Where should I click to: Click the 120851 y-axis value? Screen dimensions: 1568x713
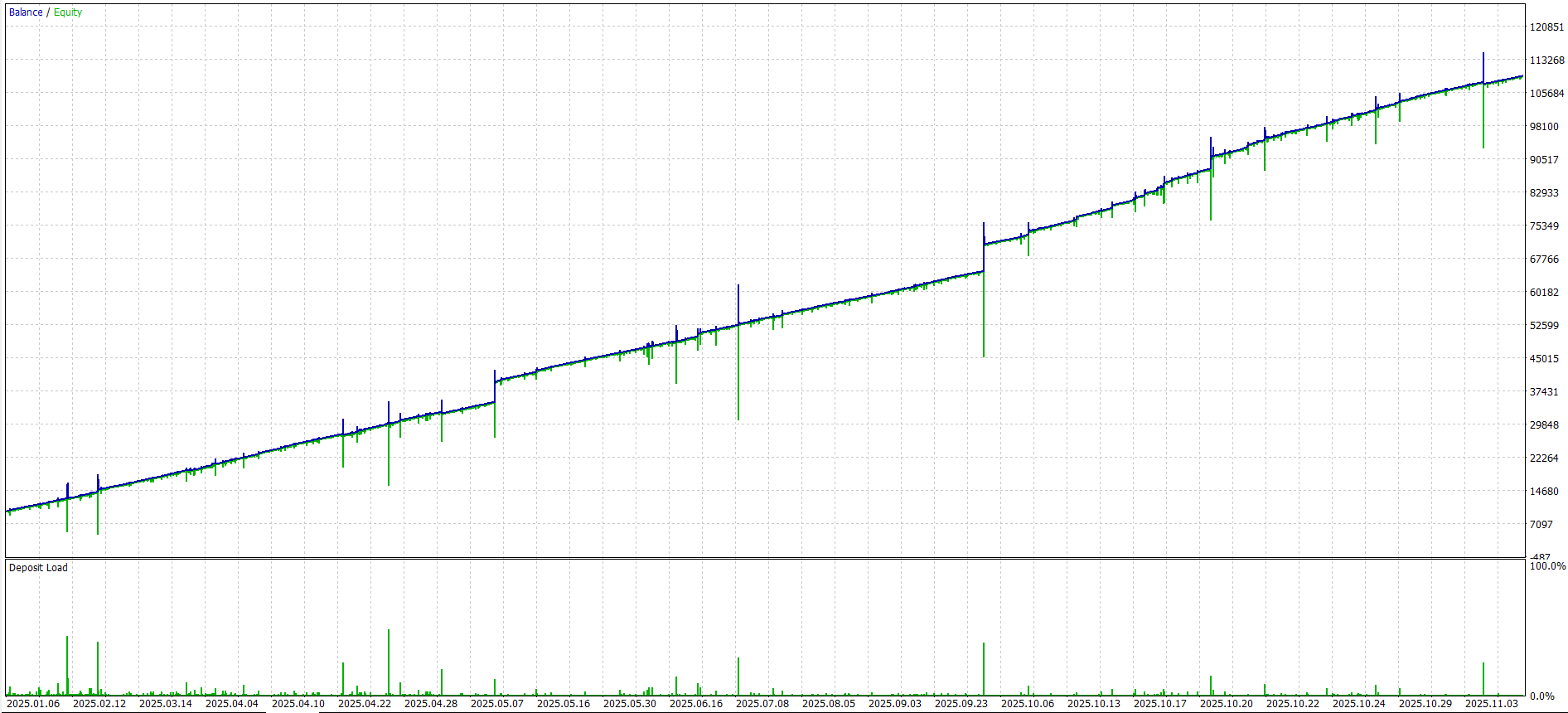(1546, 27)
